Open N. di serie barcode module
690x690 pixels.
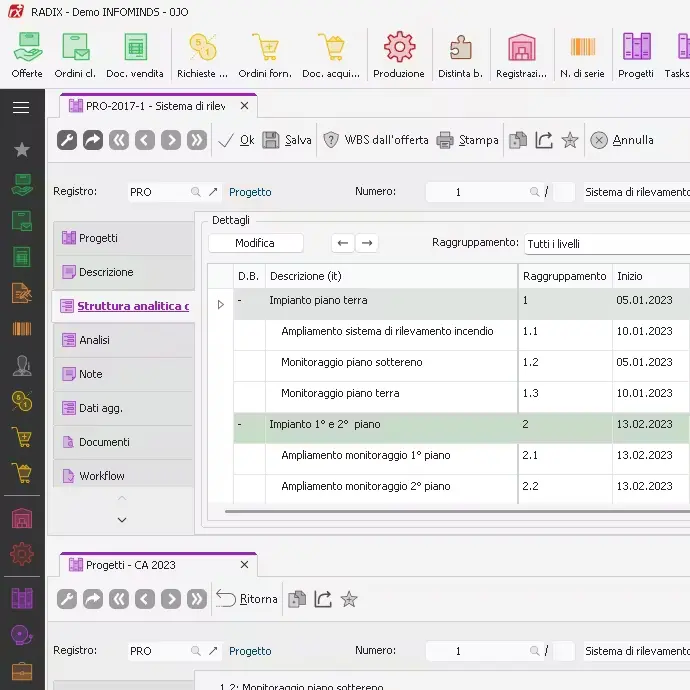tap(582, 55)
